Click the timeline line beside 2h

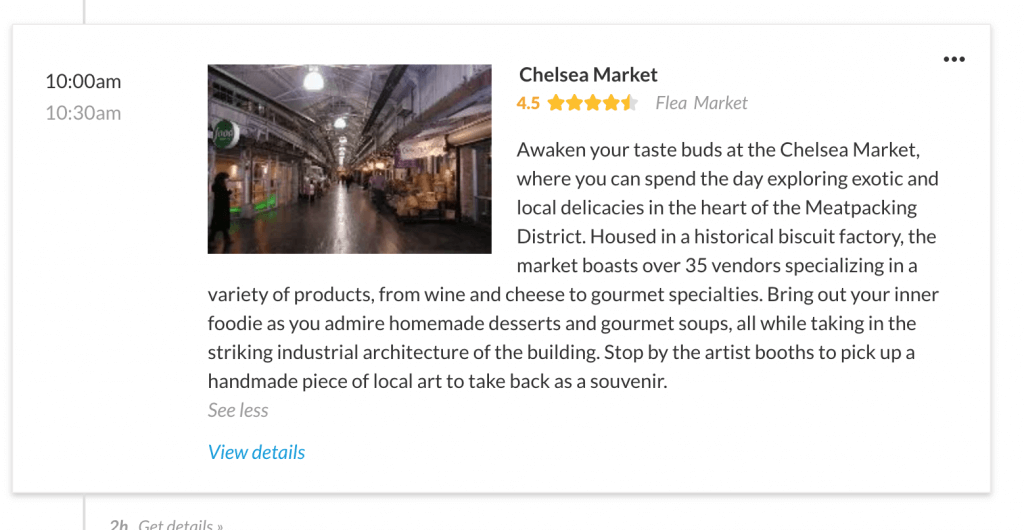(84, 515)
